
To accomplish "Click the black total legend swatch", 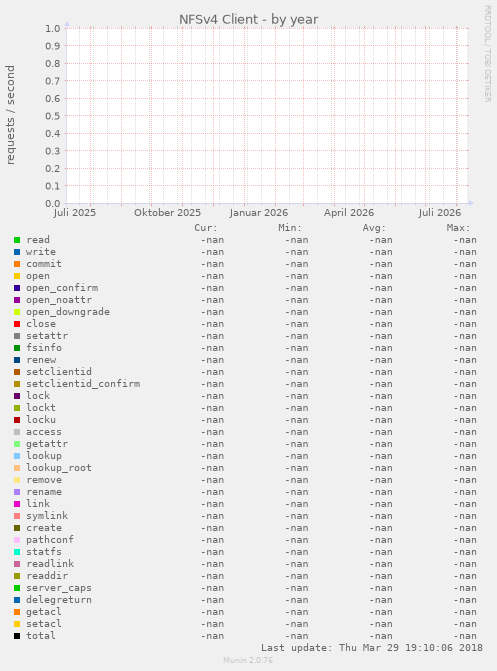I will point(17,636).
